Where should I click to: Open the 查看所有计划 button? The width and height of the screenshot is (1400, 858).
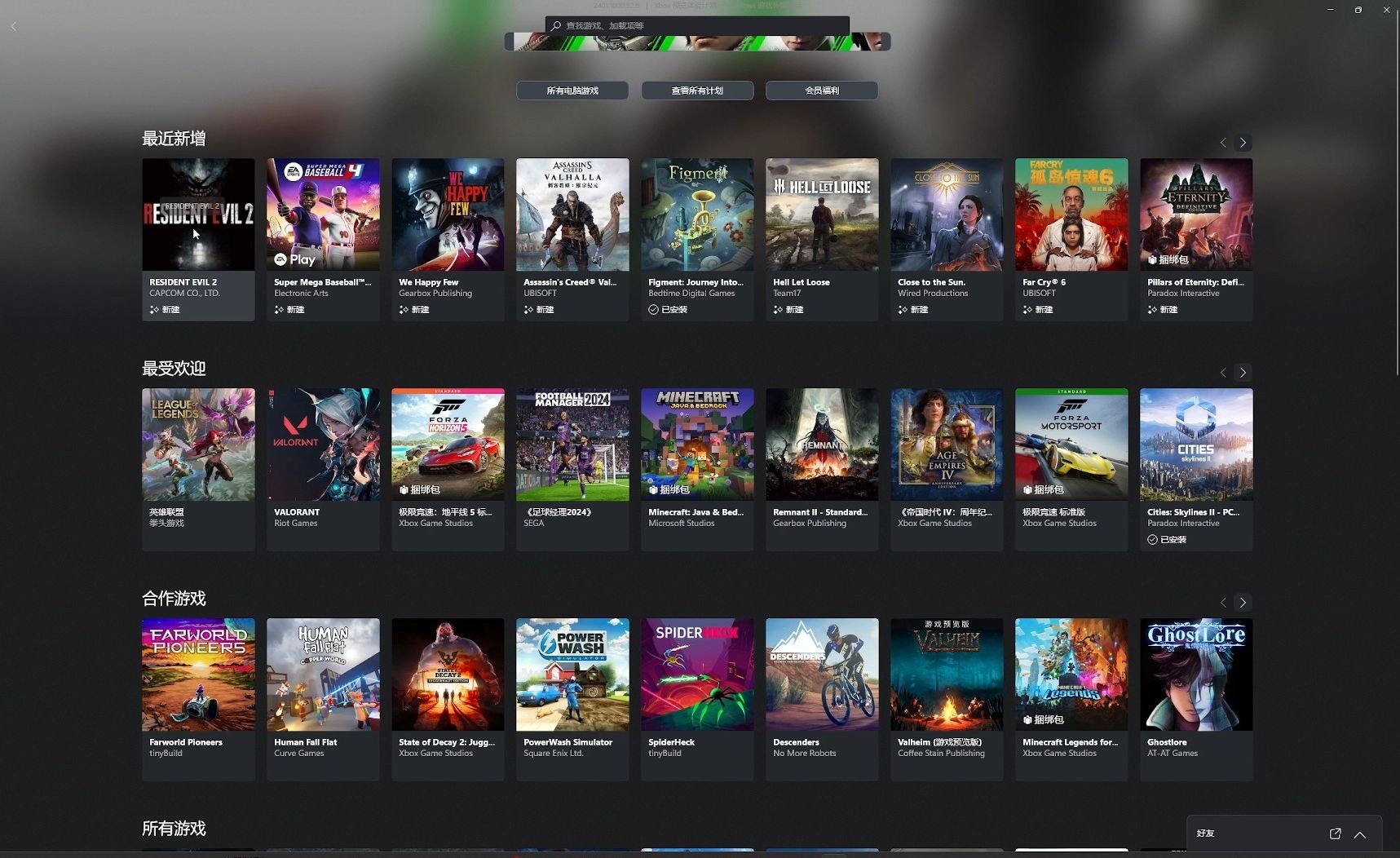[x=697, y=91]
